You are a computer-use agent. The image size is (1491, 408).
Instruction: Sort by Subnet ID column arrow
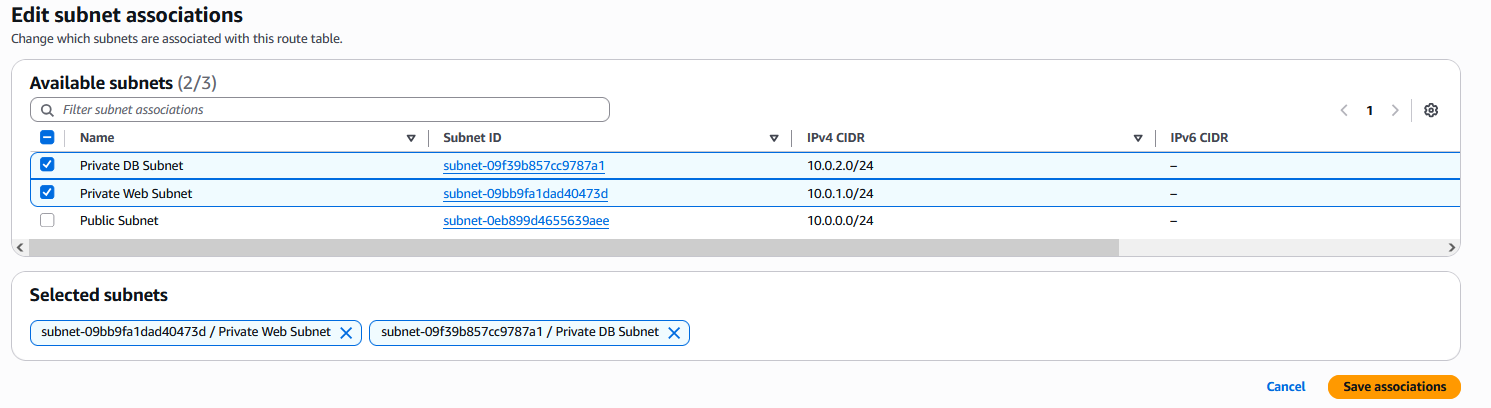click(x=774, y=138)
